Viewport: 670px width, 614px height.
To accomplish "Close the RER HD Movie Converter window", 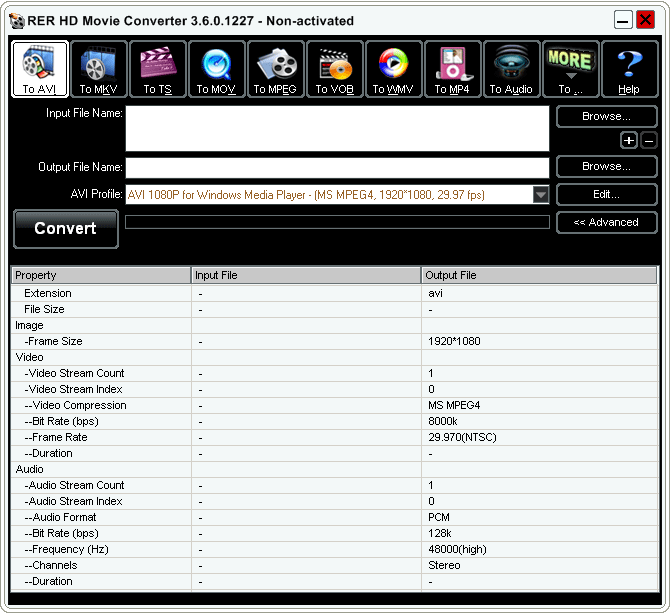I will [645, 20].
